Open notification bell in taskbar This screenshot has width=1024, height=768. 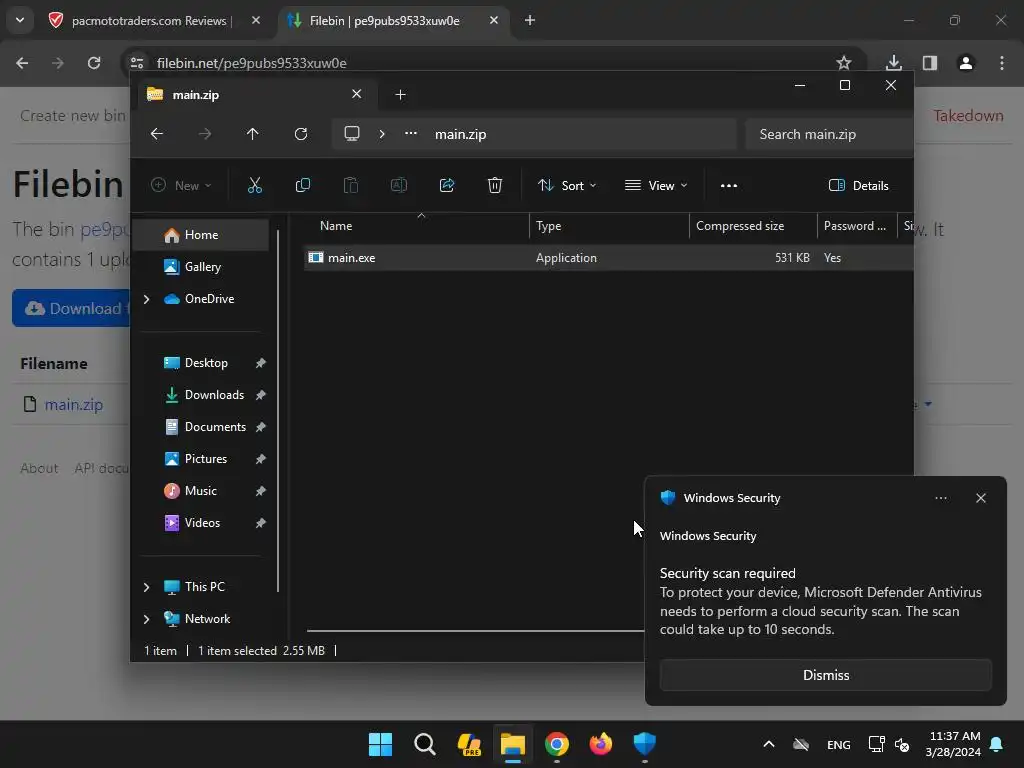pyautogui.click(x=997, y=744)
